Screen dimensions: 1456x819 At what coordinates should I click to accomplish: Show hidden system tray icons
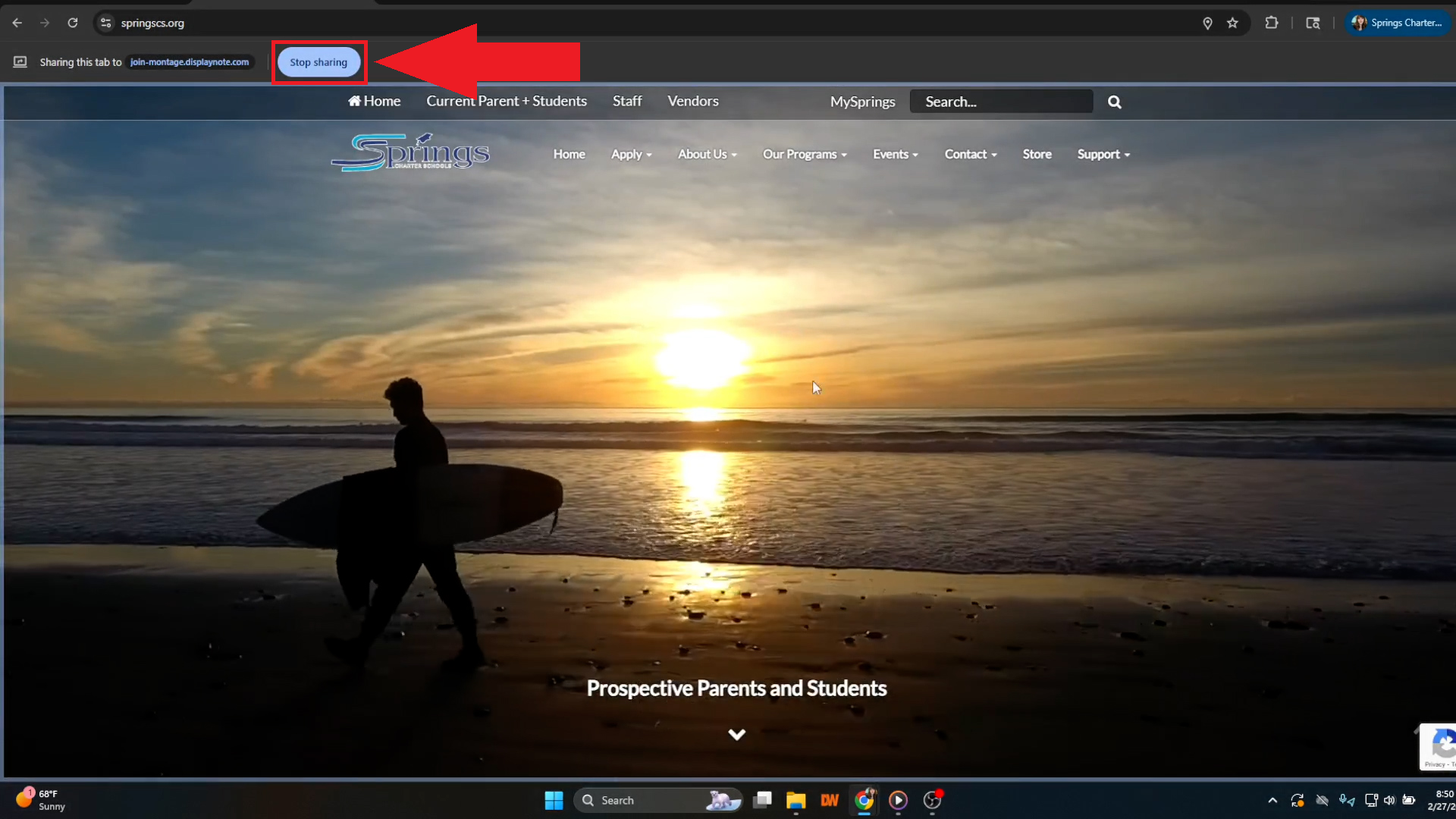1272,800
